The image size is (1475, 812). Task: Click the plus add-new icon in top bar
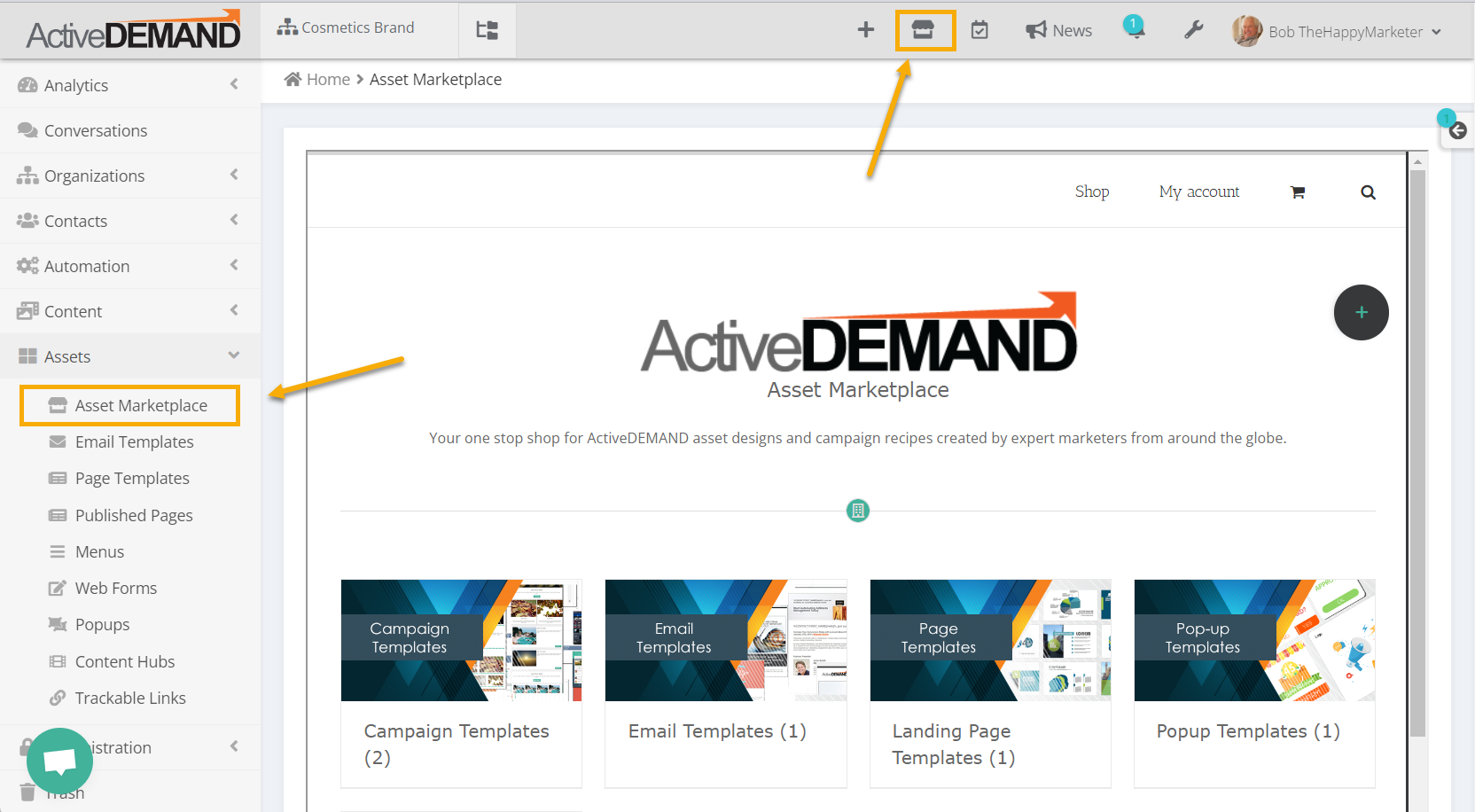(866, 30)
